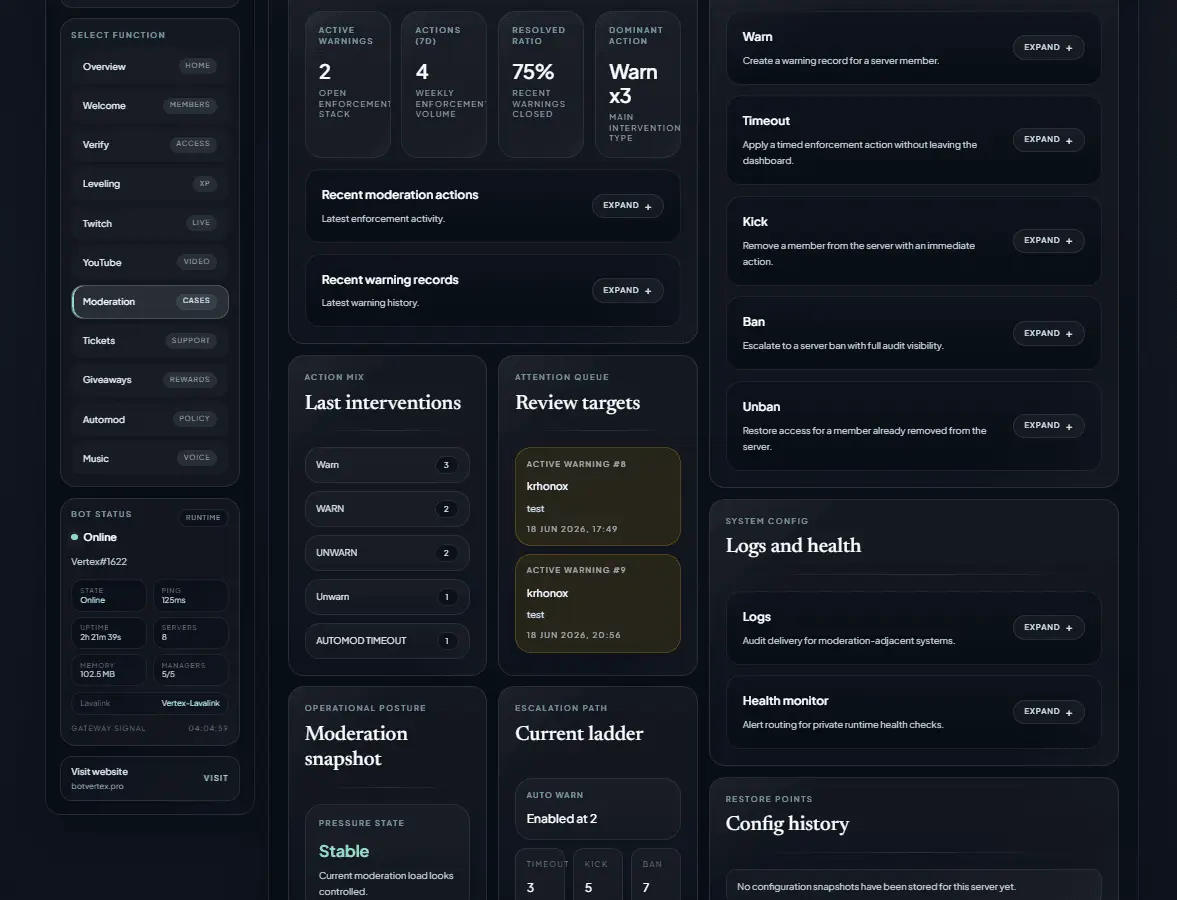Click the Memory 102.5 MB tile
1177x900 pixels.
(x=109, y=670)
